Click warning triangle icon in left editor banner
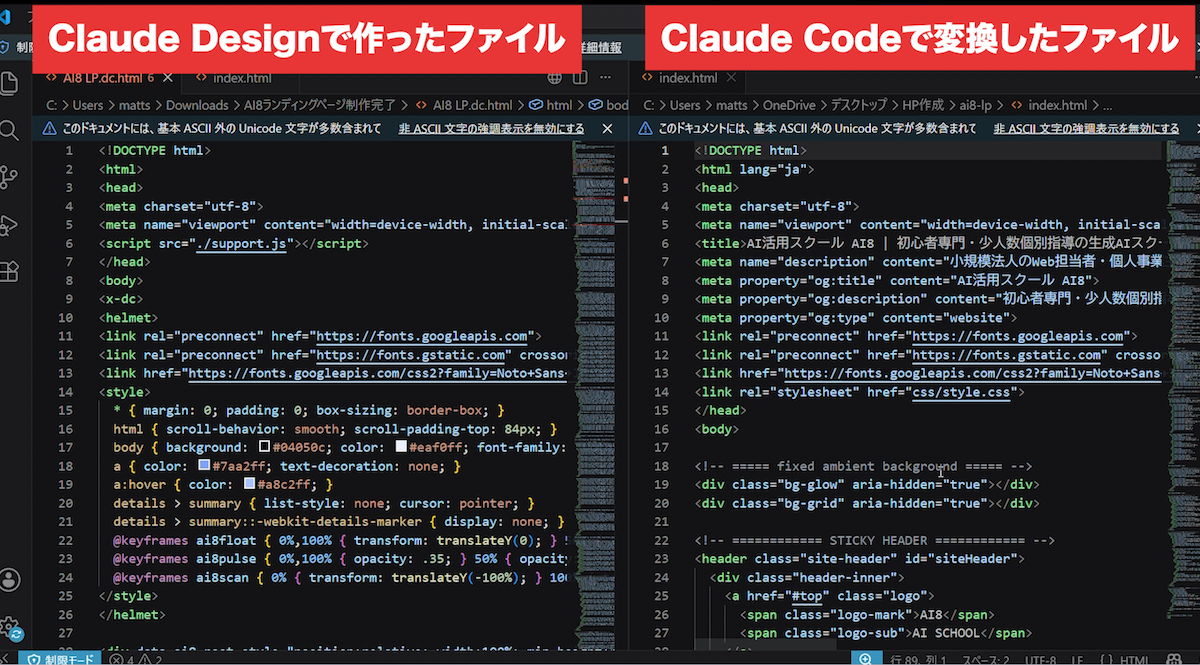 [50, 128]
